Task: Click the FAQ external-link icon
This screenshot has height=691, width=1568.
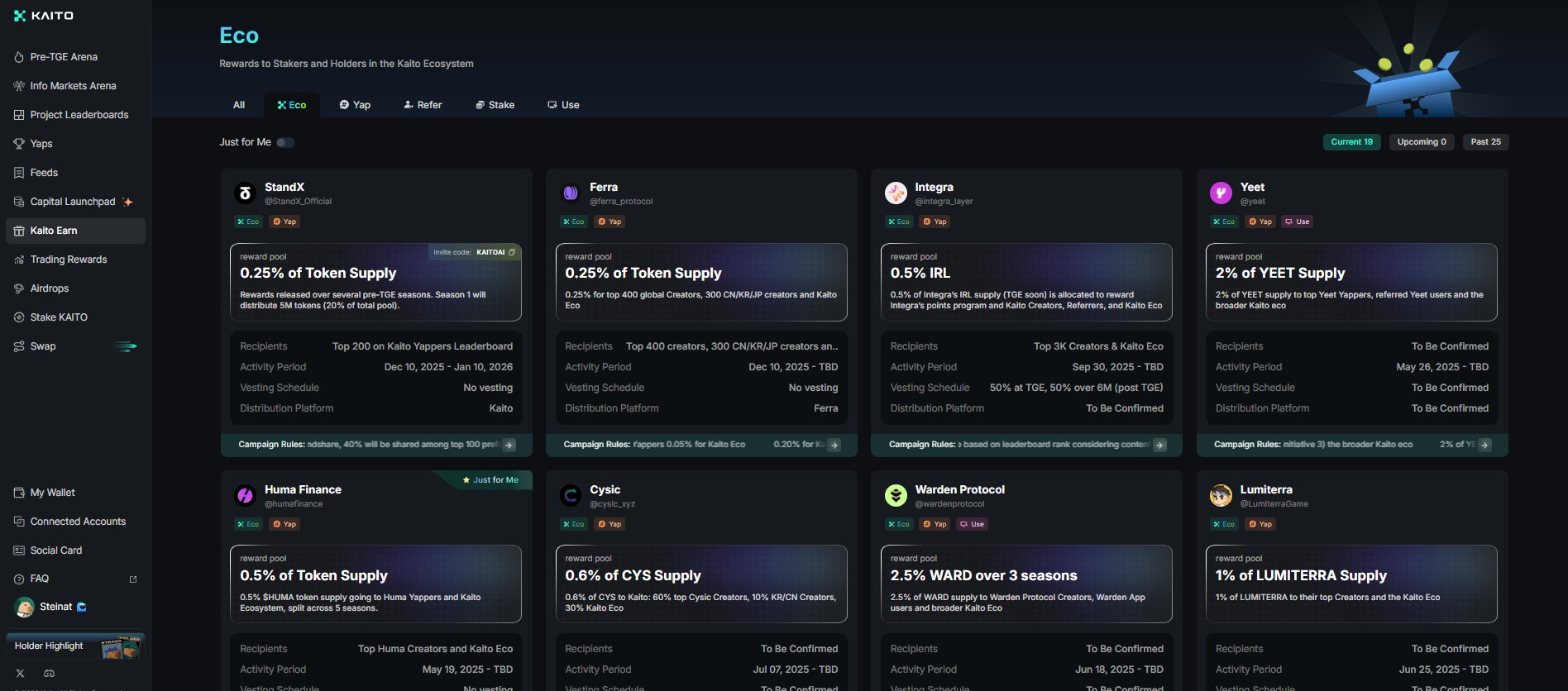Action: click(133, 579)
